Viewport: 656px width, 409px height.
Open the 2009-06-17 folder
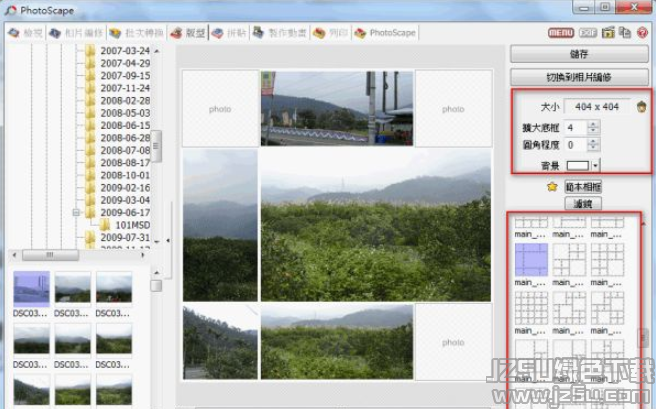coord(124,212)
